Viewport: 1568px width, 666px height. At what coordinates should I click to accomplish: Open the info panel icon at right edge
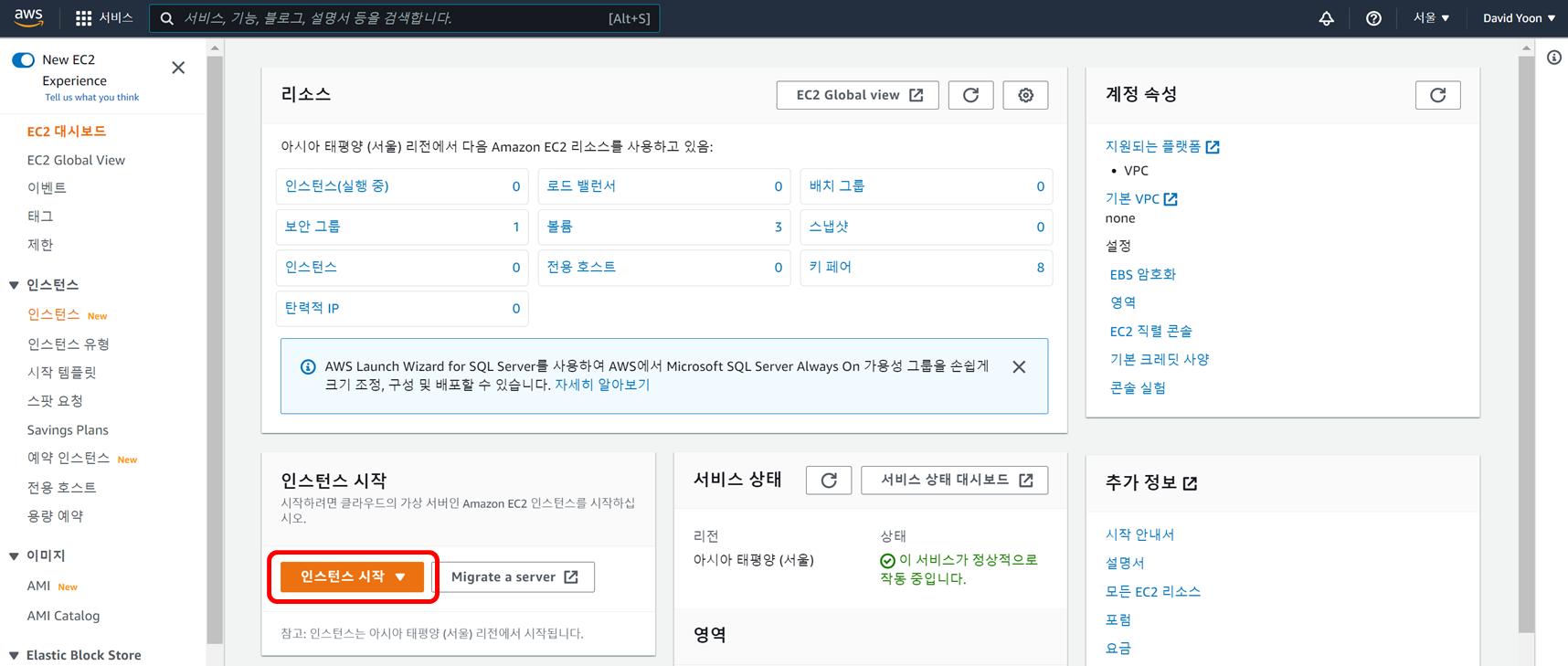(x=1553, y=58)
